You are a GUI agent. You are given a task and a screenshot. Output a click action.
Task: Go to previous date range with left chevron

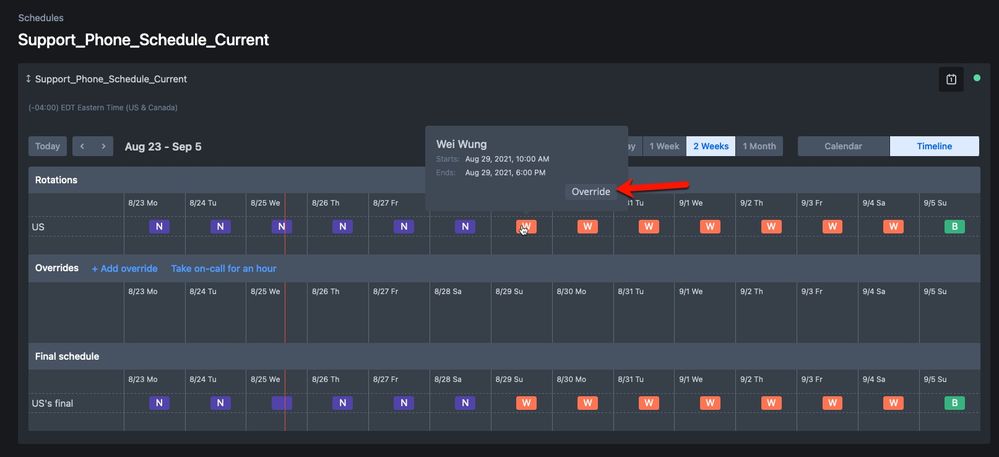pos(82,146)
